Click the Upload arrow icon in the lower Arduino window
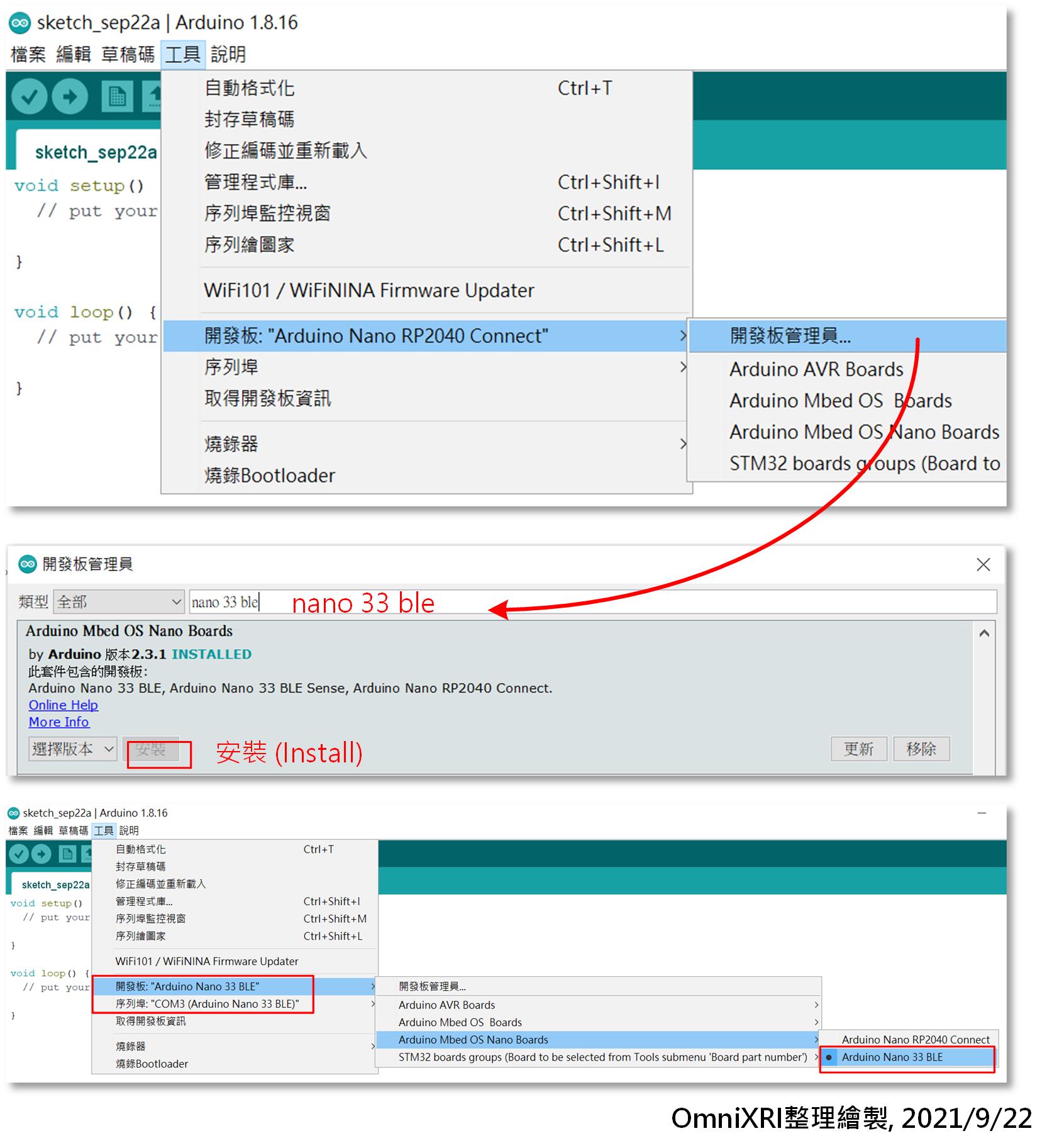Screen dimensions: 1047x1148 (x=42, y=854)
